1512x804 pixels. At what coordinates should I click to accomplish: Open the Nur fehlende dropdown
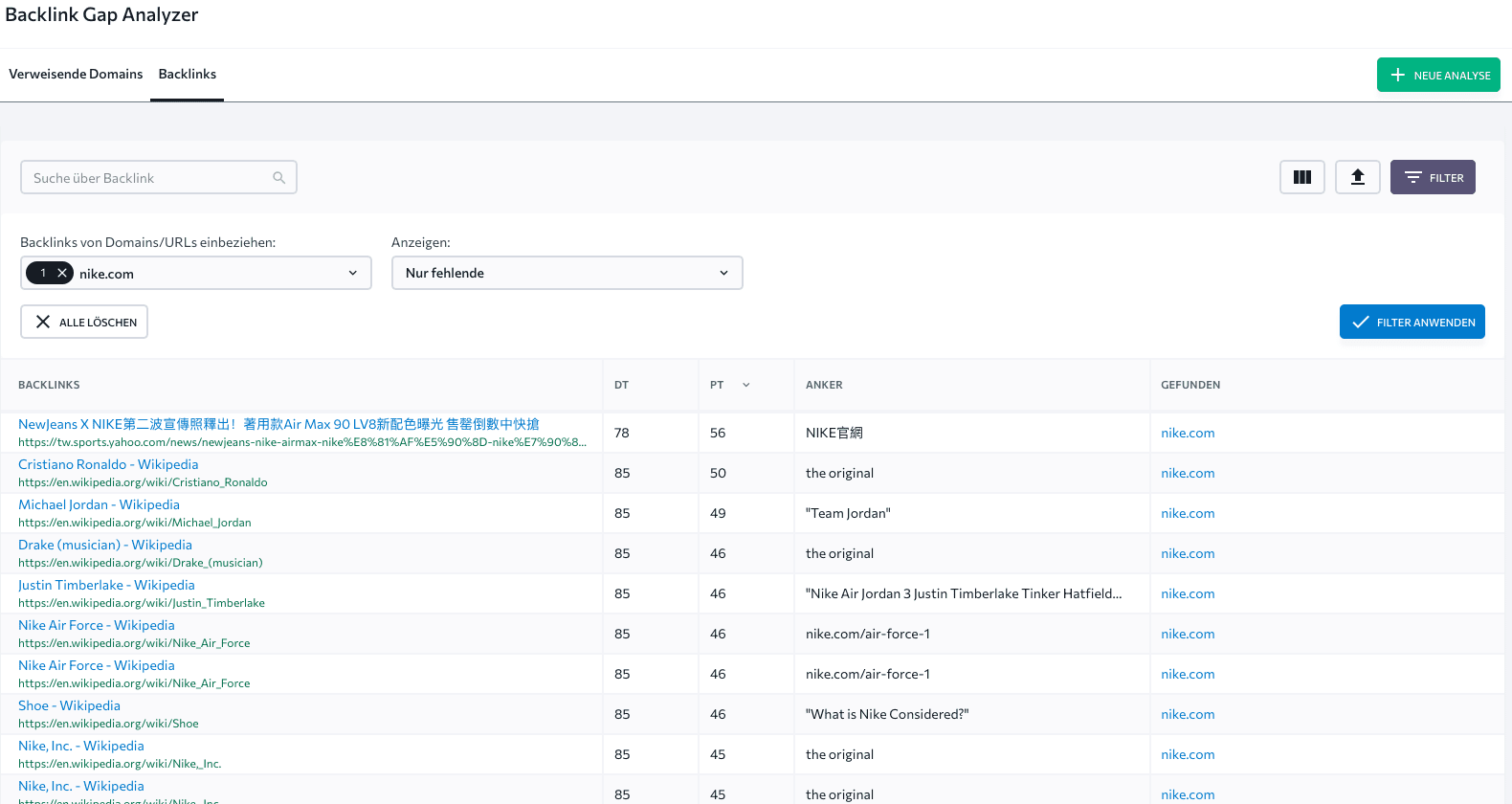[x=567, y=273]
